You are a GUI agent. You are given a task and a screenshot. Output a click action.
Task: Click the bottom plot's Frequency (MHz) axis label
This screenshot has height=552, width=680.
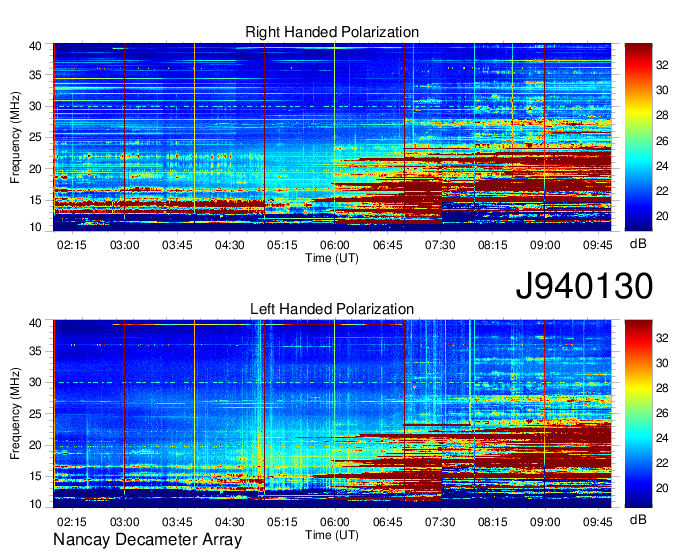(x=15, y=414)
